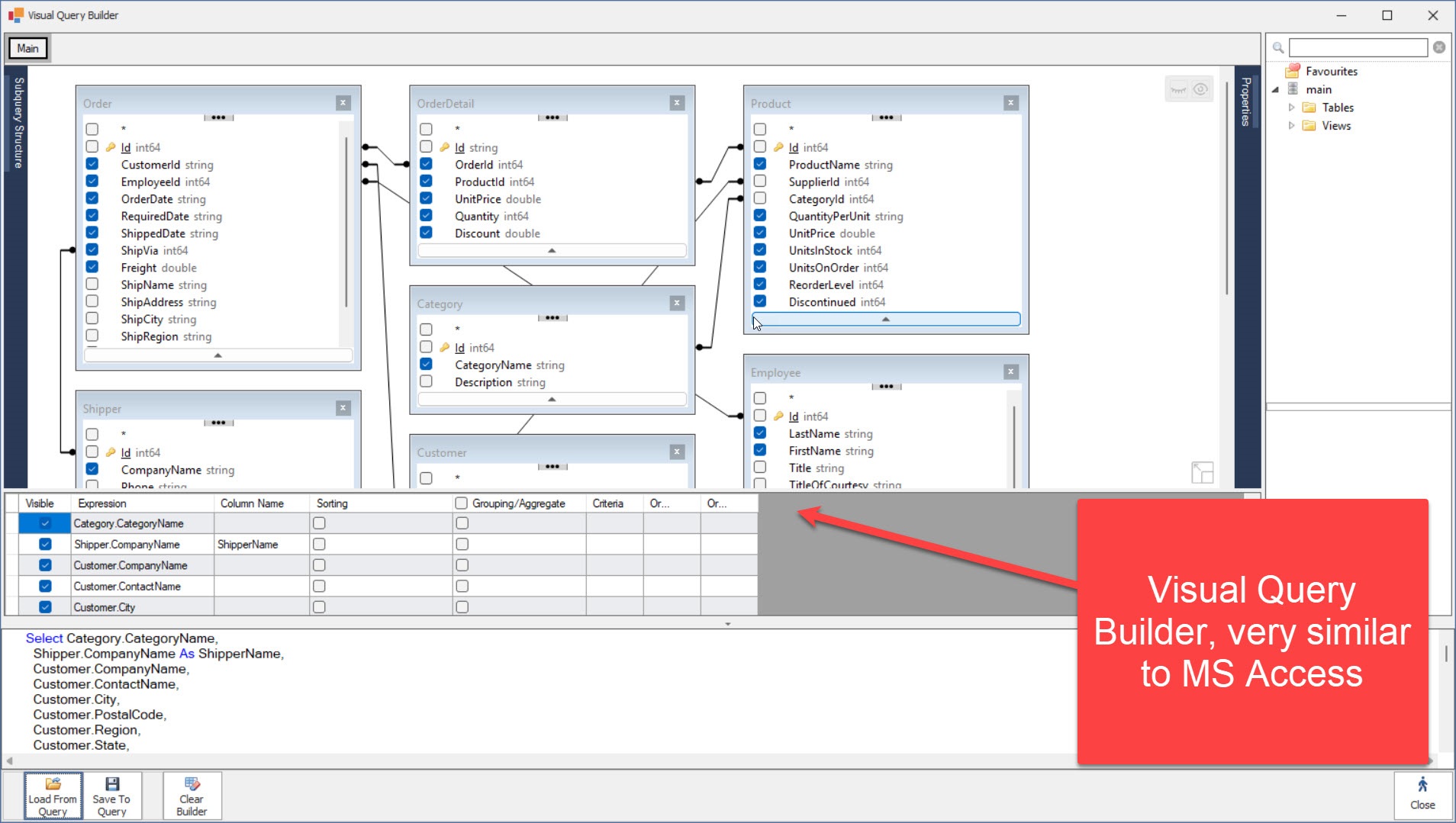The width and height of the screenshot is (1456, 823).
Task: Expand the Tables folder in the tree
Action: [x=1291, y=108]
